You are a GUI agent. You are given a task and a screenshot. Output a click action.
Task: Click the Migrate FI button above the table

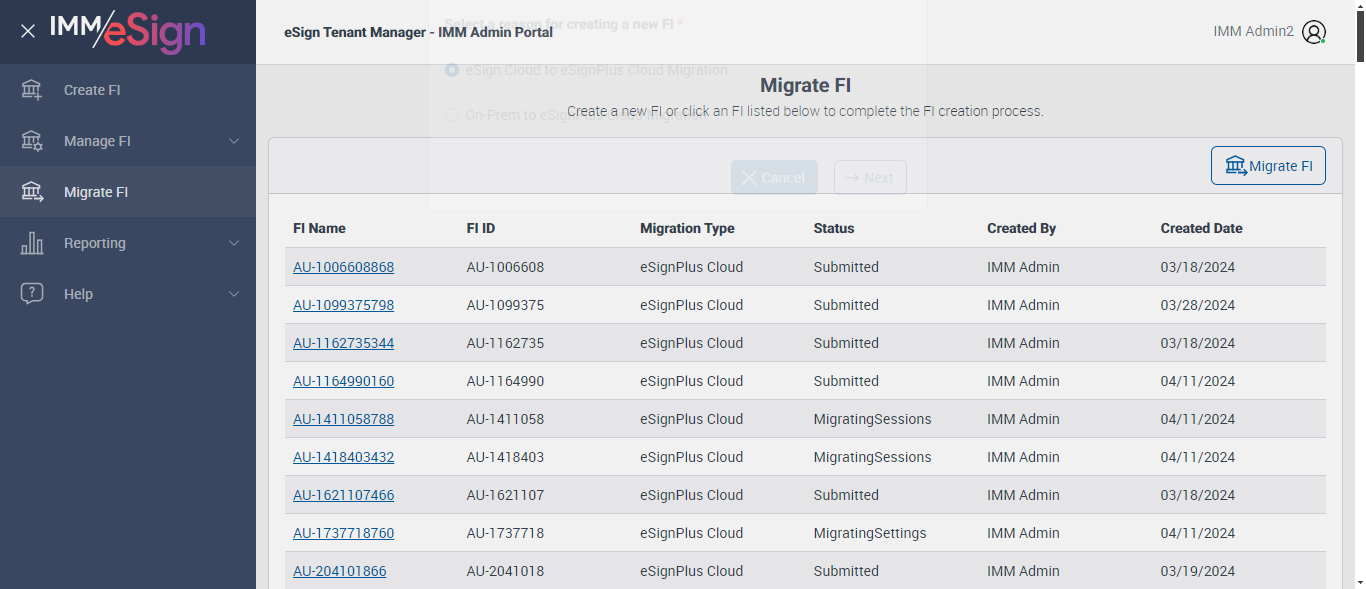click(1268, 166)
